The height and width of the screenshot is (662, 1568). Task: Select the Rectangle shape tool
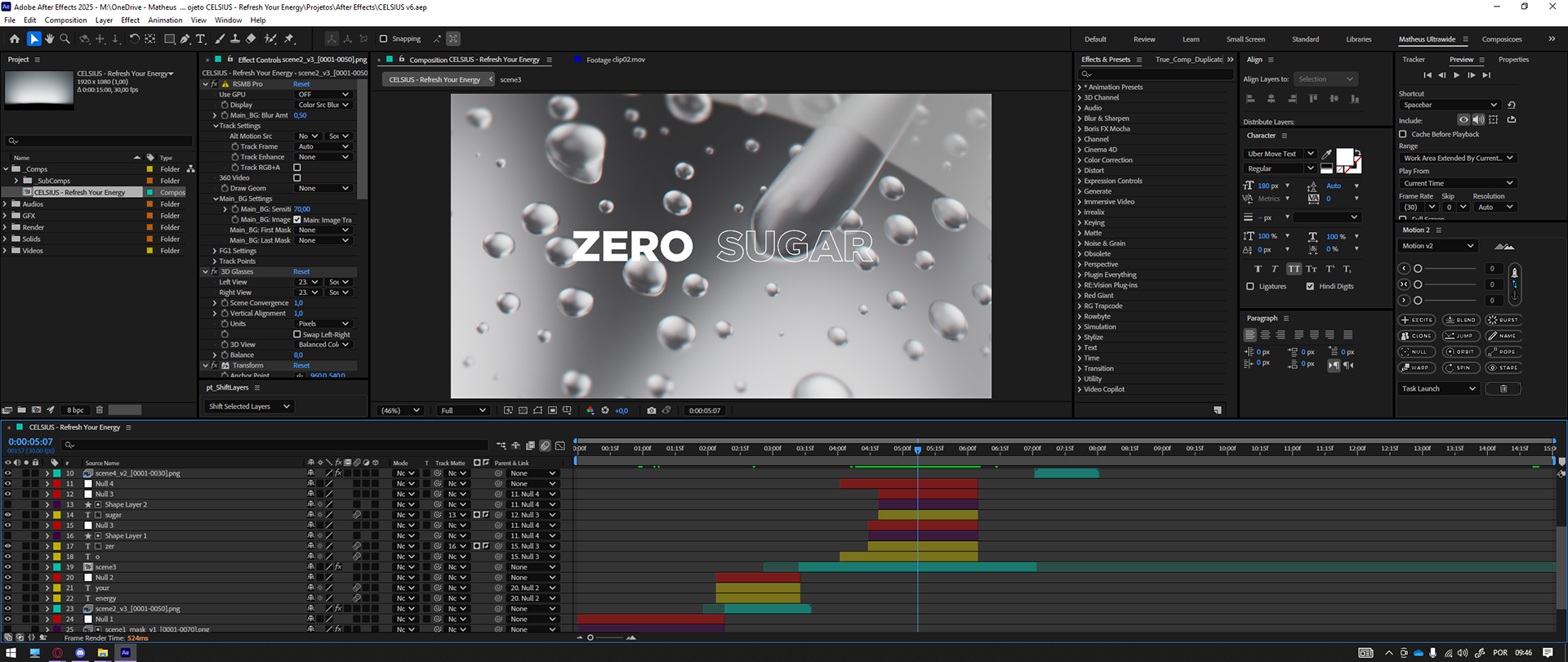pyautogui.click(x=169, y=38)
